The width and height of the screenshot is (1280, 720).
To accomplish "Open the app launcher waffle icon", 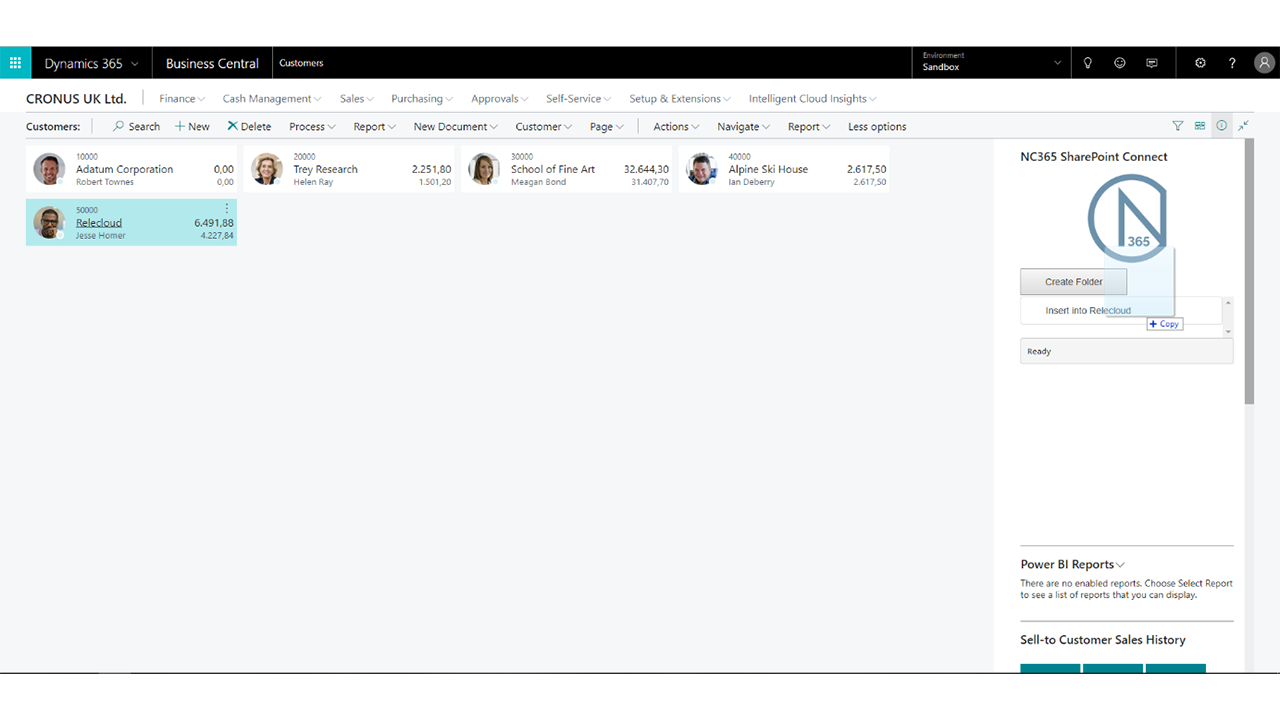I will 15,63.
